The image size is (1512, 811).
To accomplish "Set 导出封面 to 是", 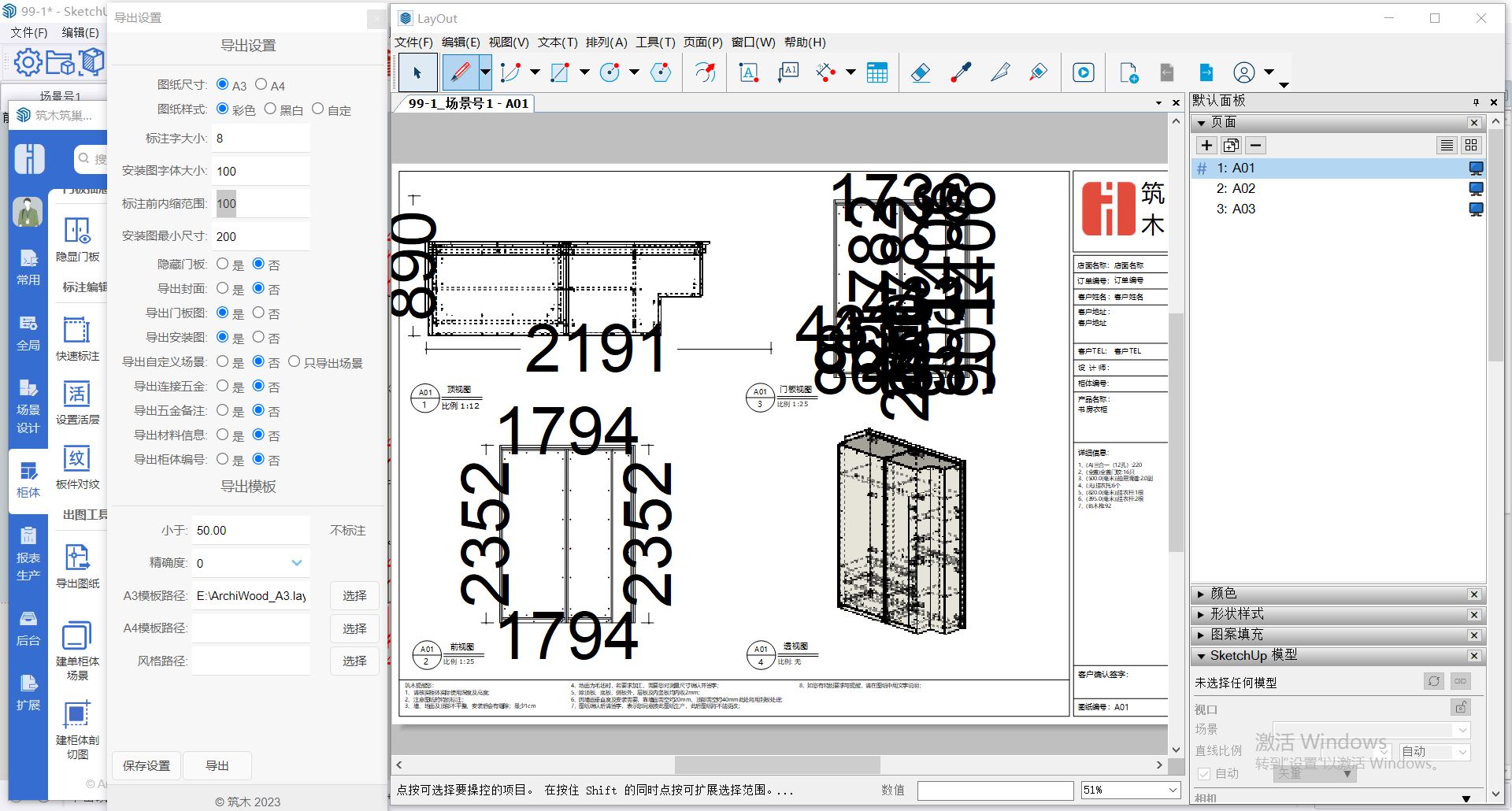I will (x=223, y=288).
